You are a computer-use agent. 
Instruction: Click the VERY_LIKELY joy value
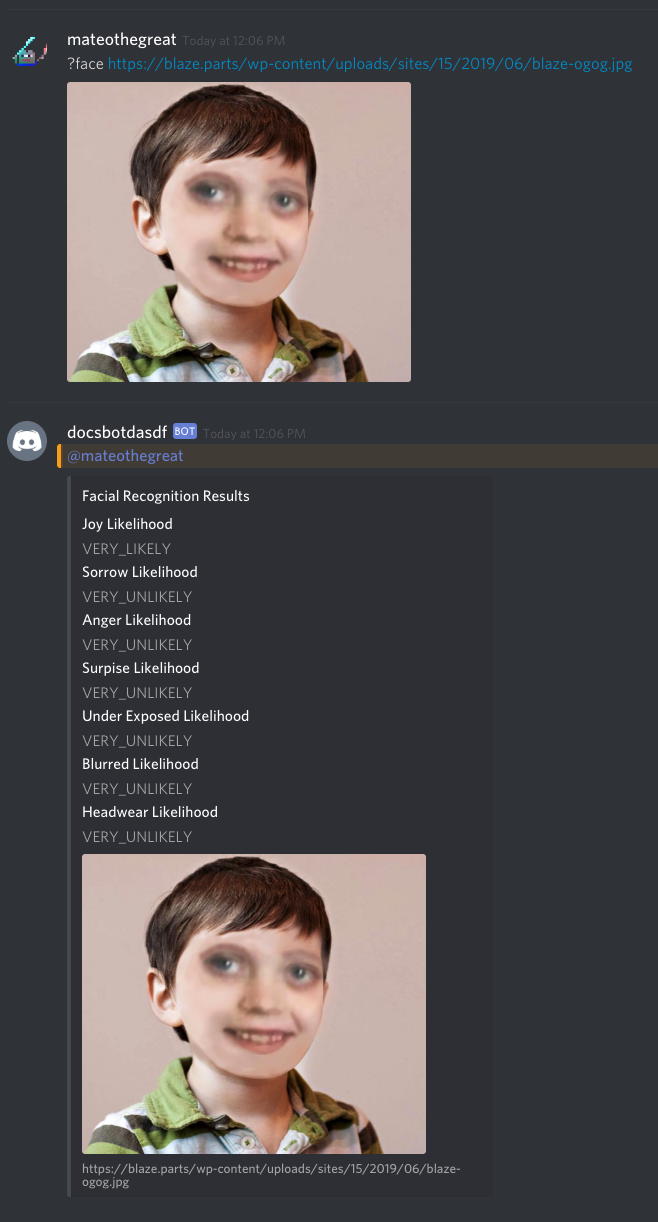pos(127,548)
